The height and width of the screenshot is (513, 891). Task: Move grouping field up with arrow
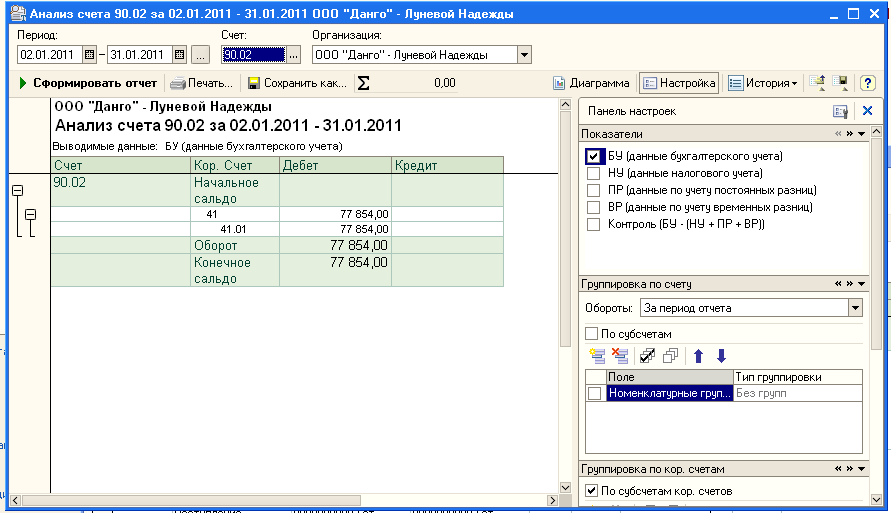699,355
